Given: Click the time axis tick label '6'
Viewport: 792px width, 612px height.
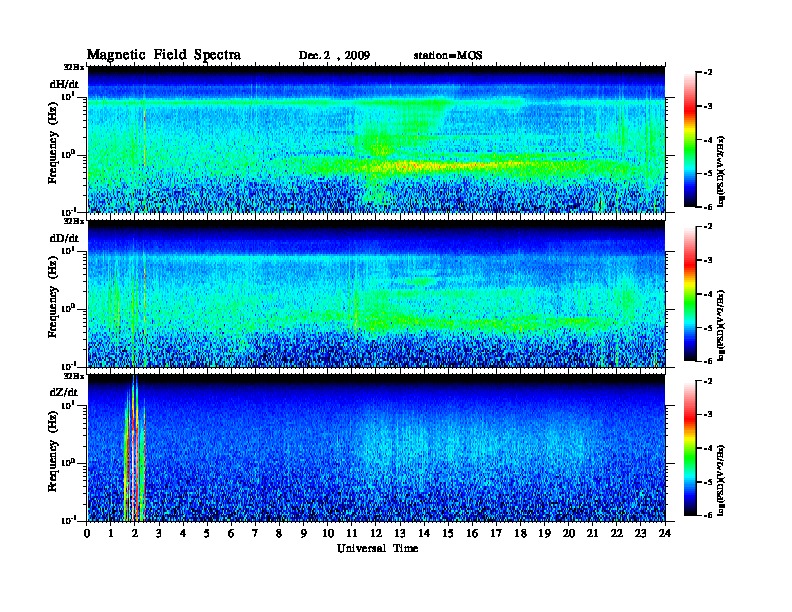Looking at the screenshot, I should pos(231,534).
